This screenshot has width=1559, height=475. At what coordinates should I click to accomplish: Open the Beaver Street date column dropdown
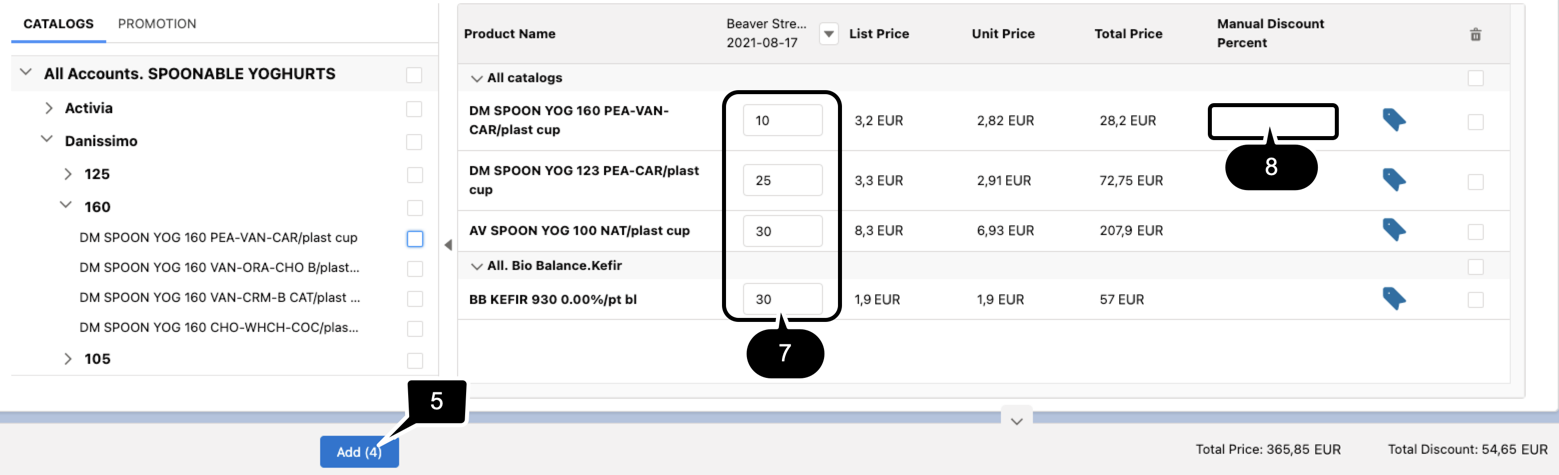(828, 34)
